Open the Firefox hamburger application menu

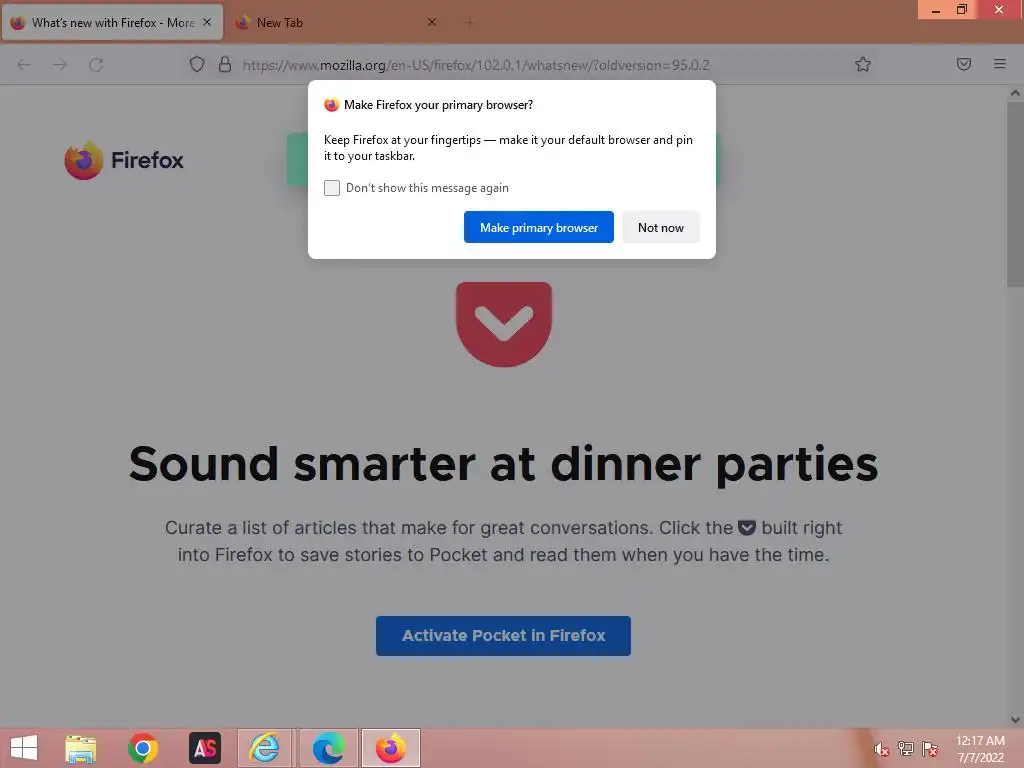click(x=1000, y=64)
